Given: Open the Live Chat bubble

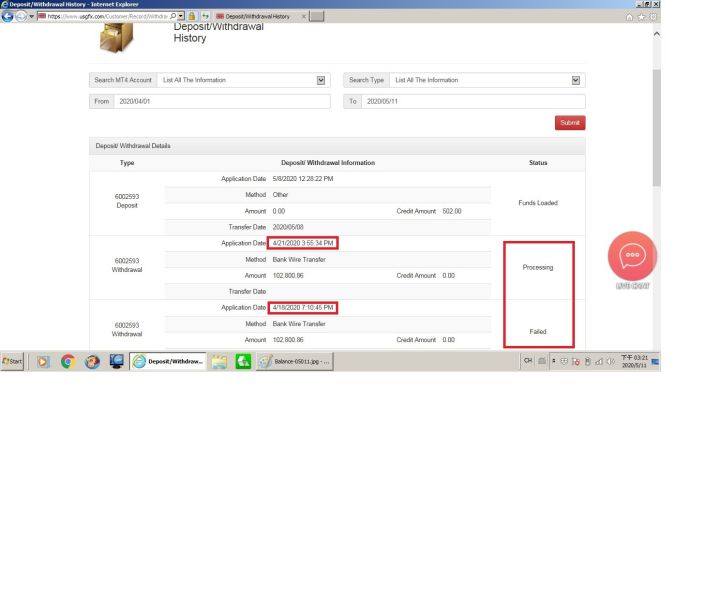Looking at the screenshot, I should 632,256.
